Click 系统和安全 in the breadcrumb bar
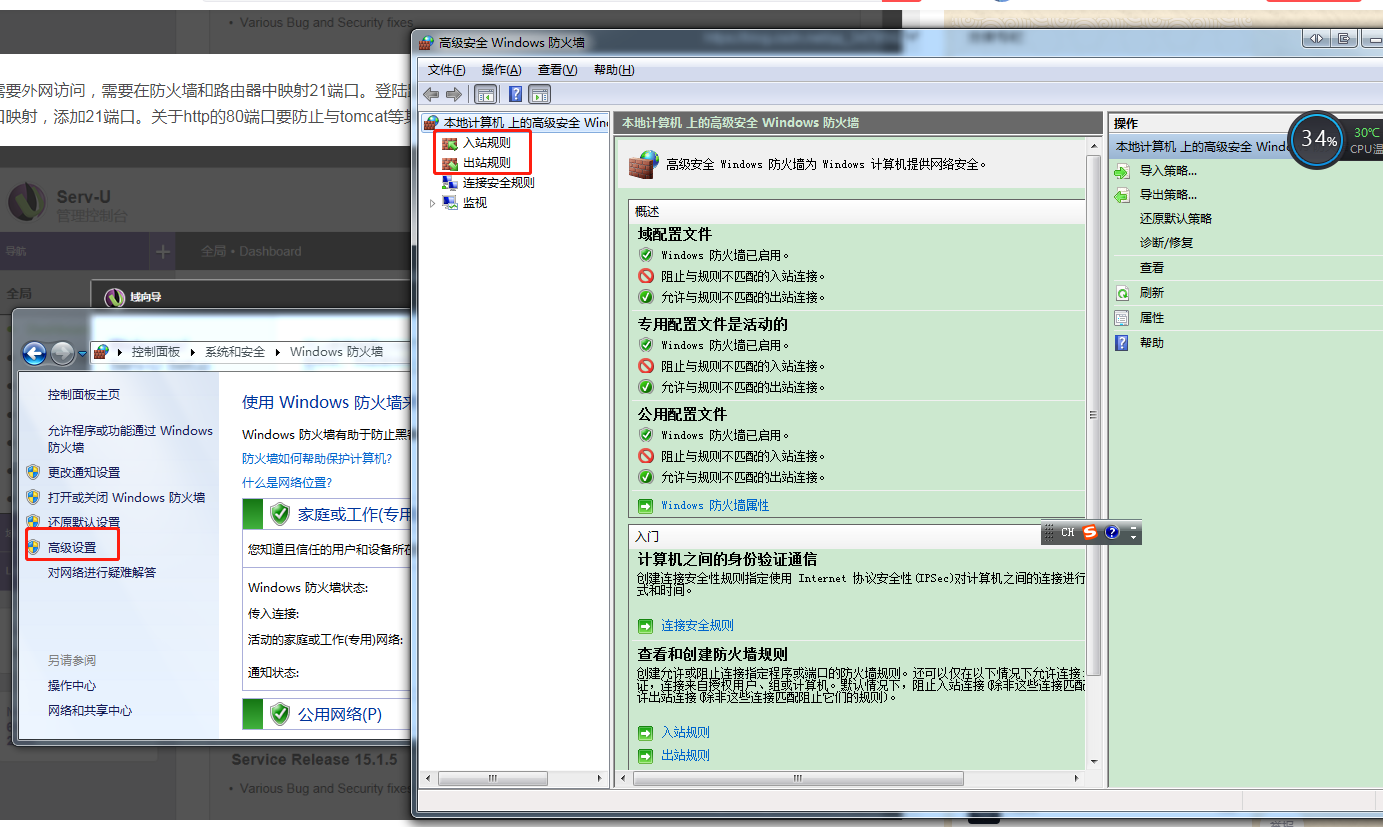 (x=235, y=352)
